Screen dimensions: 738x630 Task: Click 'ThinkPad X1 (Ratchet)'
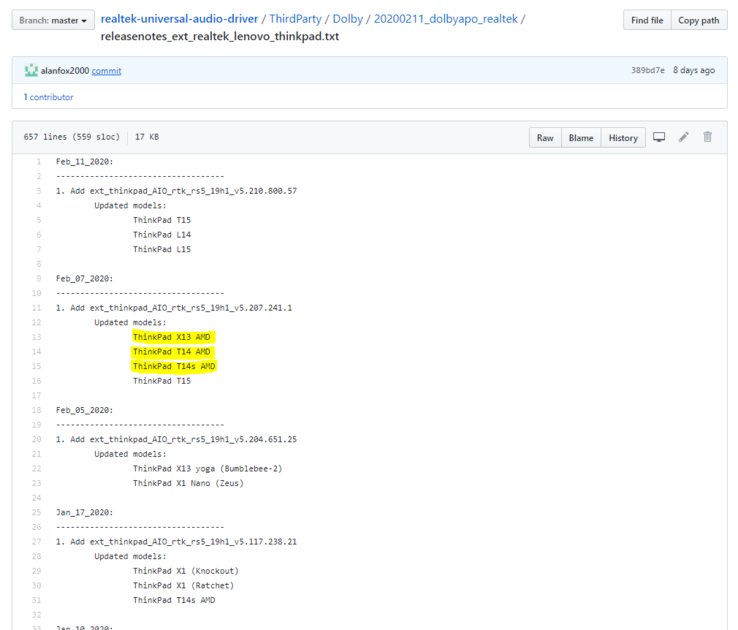pyautogui.click(x=184, y=585)
